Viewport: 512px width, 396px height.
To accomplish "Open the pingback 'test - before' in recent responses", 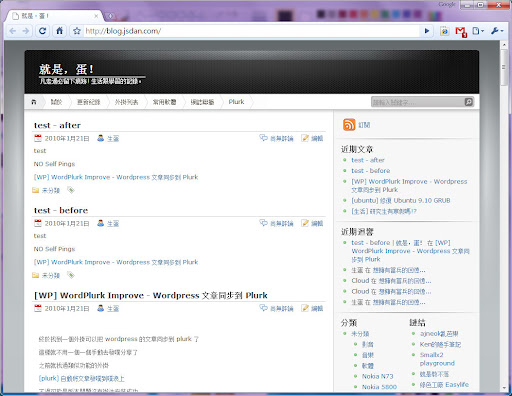I will point(410,251).
